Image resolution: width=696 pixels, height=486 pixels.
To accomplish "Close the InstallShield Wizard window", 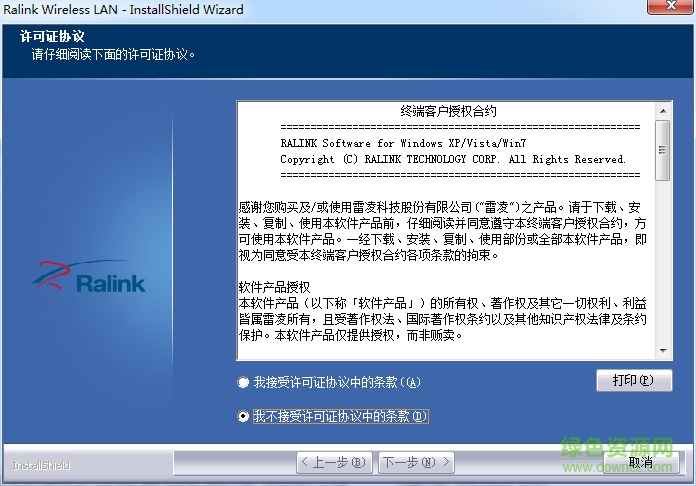I will click(x=669, y=6).
